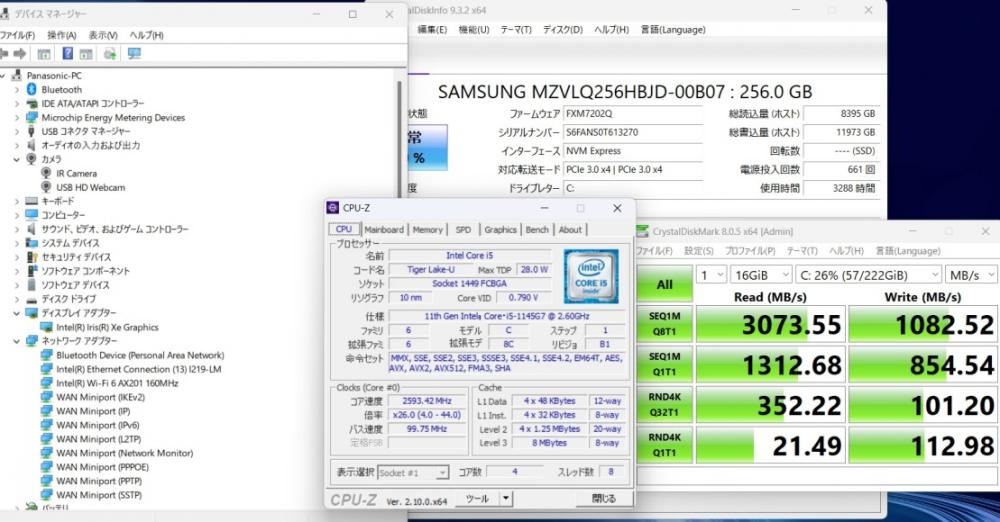The height and width of the screenshot is (522, 1000).
Task: Open 操作(A) menu in Device Manager
Action: [62, 35]
